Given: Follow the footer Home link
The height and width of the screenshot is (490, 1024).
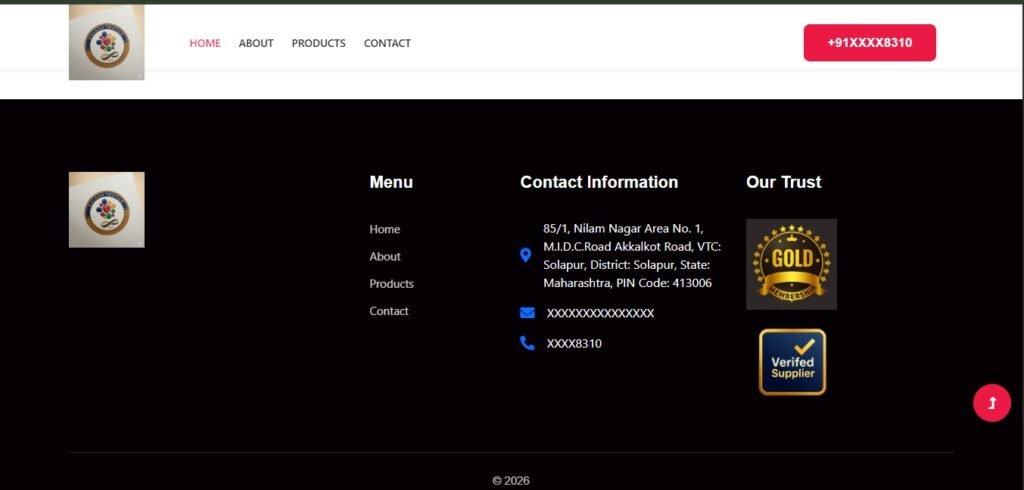Looking at the screenshot, I should click(x=384, y=229).
